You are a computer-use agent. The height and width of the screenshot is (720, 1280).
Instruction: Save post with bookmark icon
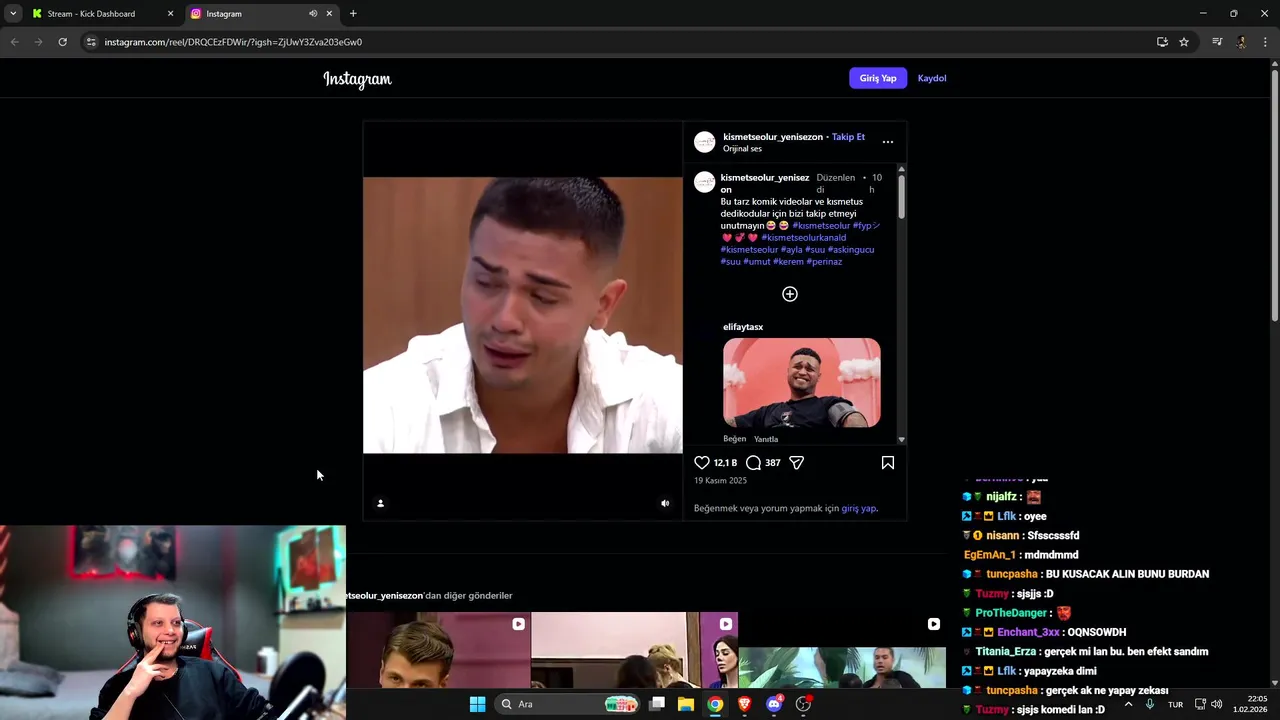(888, 463)
